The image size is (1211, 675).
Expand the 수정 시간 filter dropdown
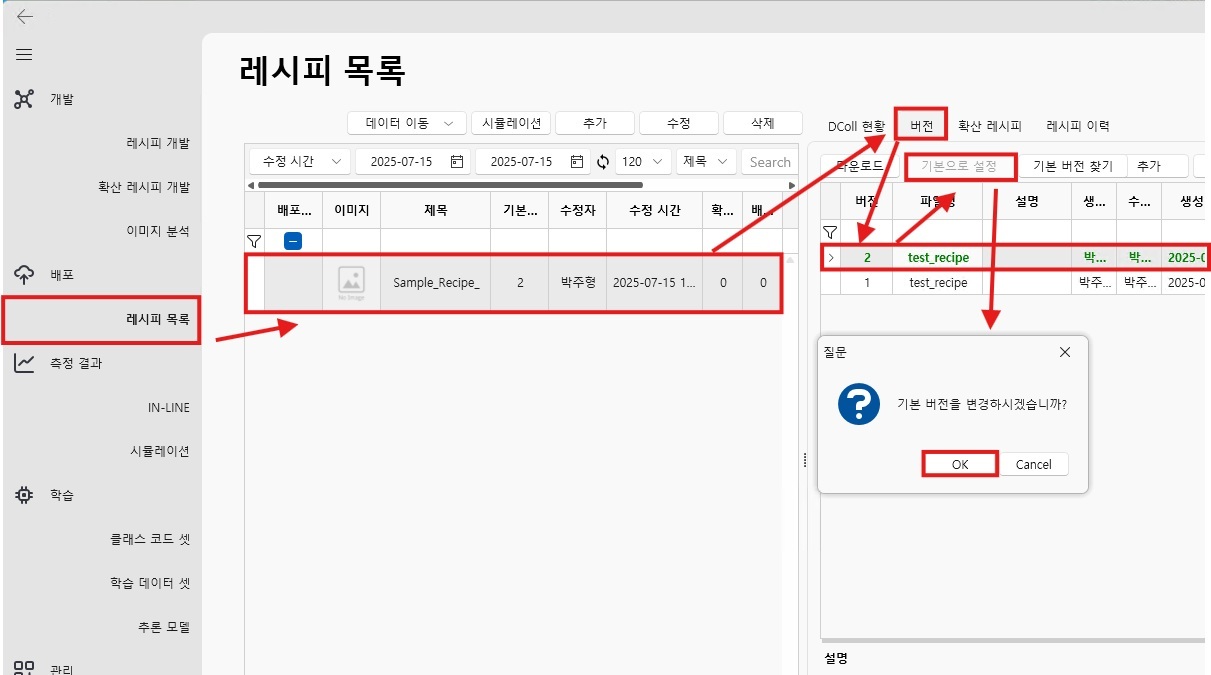[x=299, y=162]
